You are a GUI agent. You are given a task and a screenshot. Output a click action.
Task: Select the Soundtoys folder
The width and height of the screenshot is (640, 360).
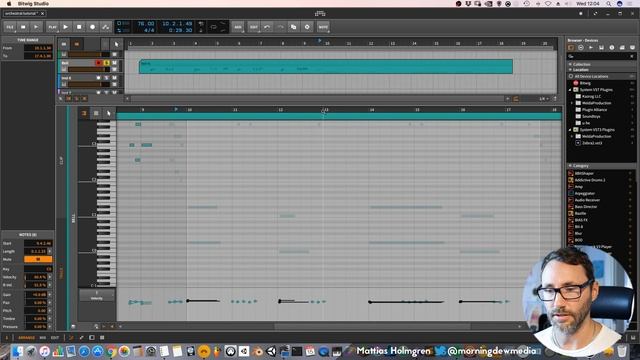pos(591,116)
